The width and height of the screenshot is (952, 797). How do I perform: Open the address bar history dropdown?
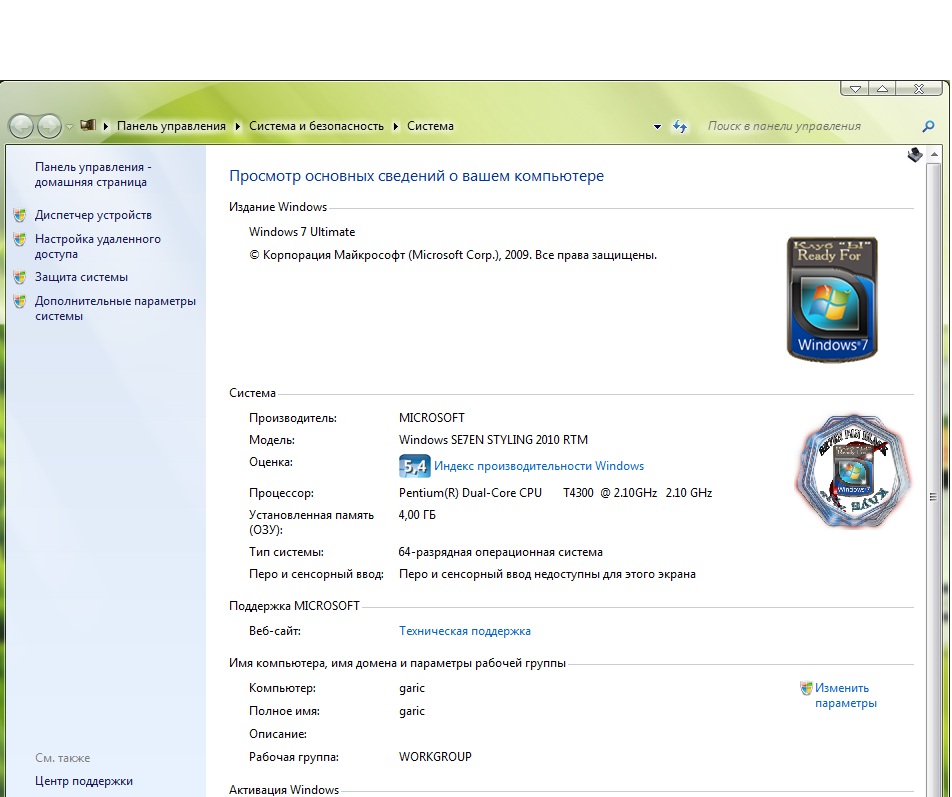(657, 127)
